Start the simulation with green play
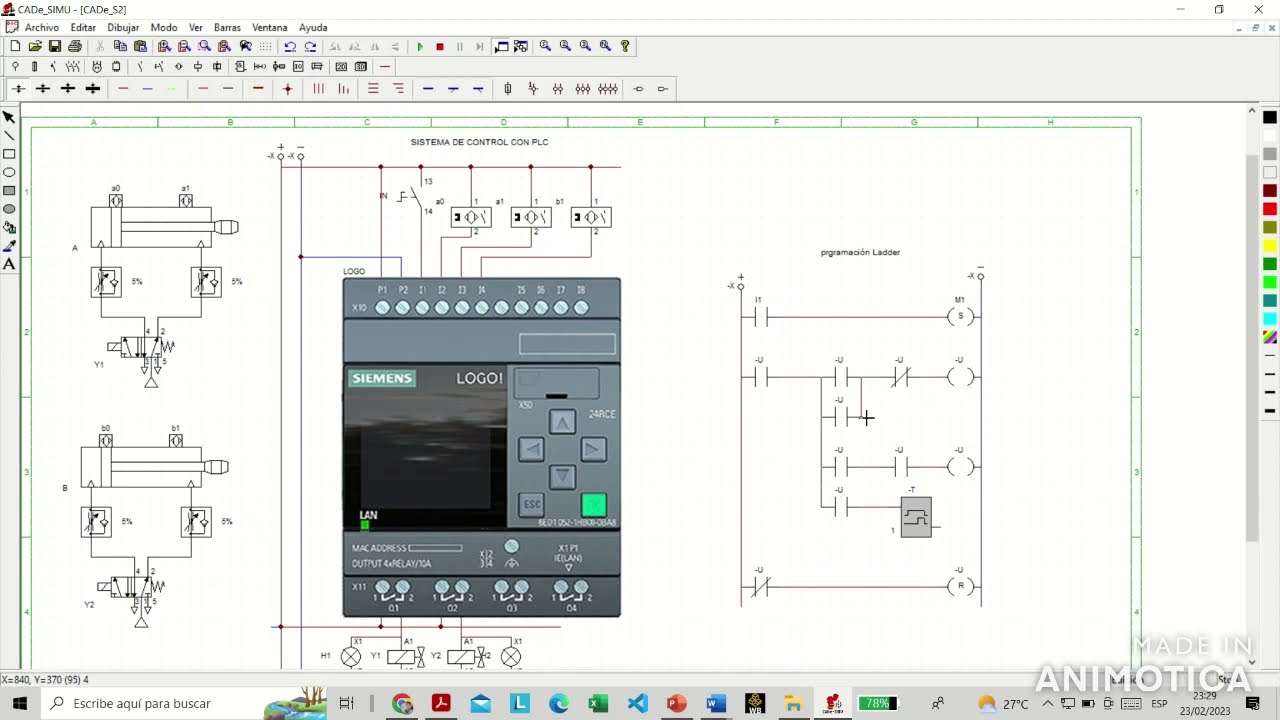This screenshot has width=1280, height=720. 420,46
